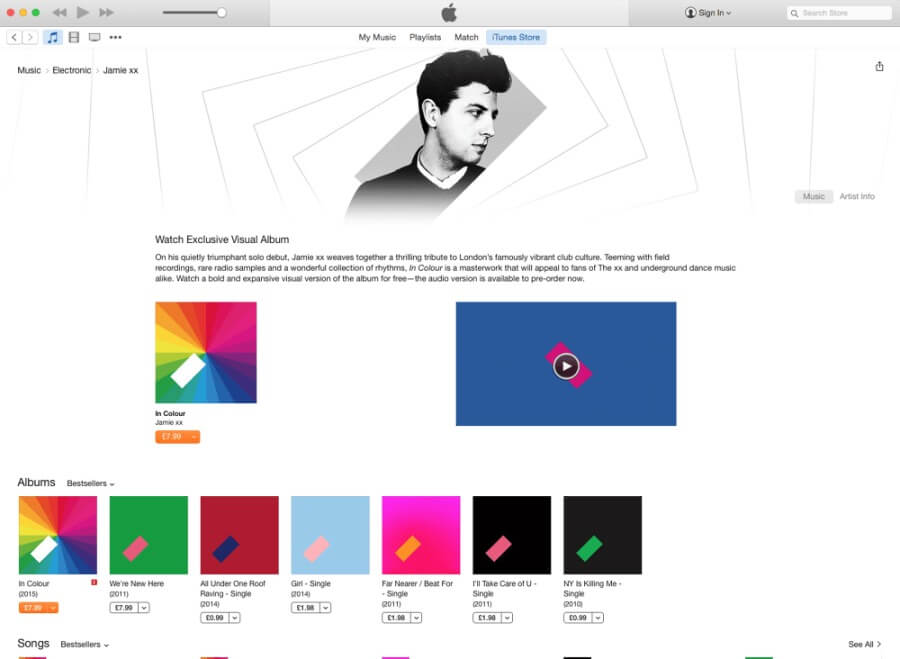
Task: Go to the Electronic genre breadcrumb
Action: [72, 70]
